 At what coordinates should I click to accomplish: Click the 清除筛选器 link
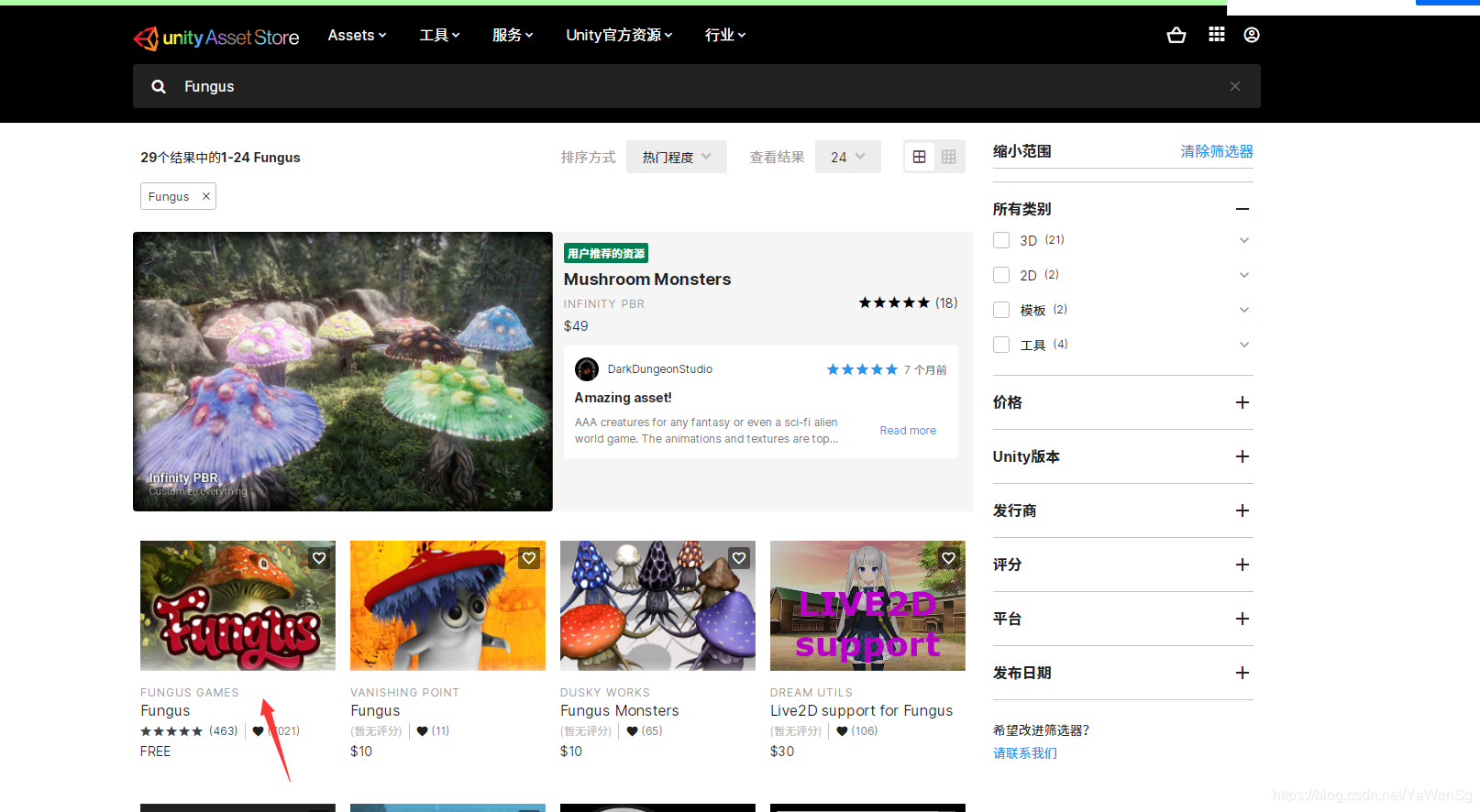[x=1217, y=151]
